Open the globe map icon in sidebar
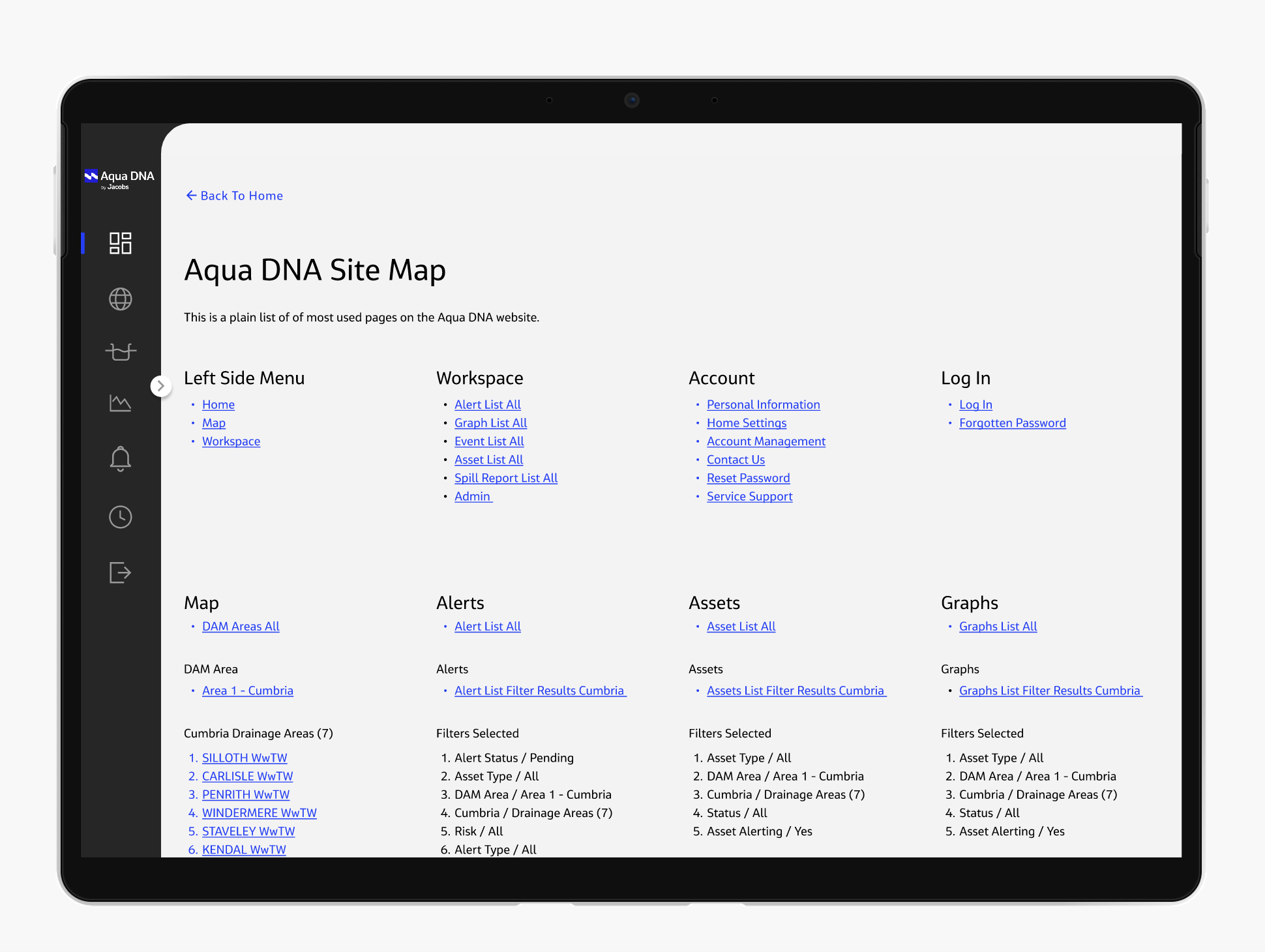 click(121, 299)
